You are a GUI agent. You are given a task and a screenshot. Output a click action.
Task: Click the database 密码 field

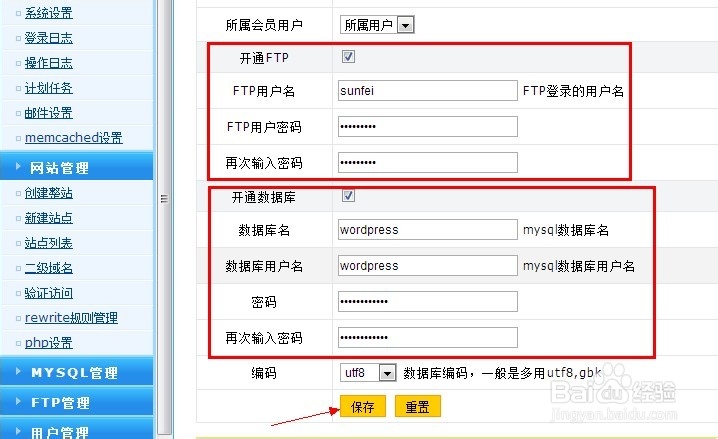coord(428,301)
